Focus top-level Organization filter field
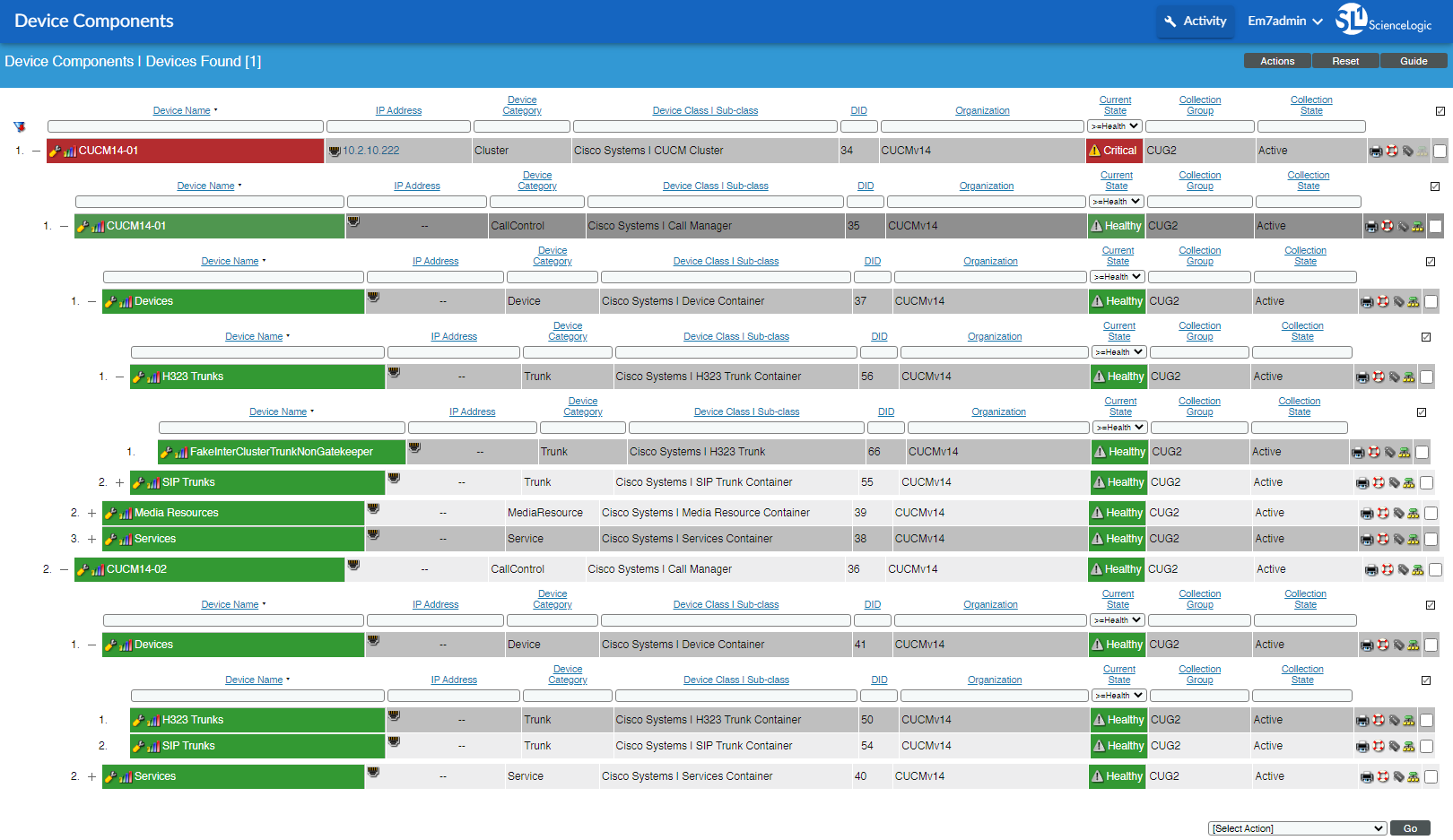The image size is (1453, 840). [982, 126]
